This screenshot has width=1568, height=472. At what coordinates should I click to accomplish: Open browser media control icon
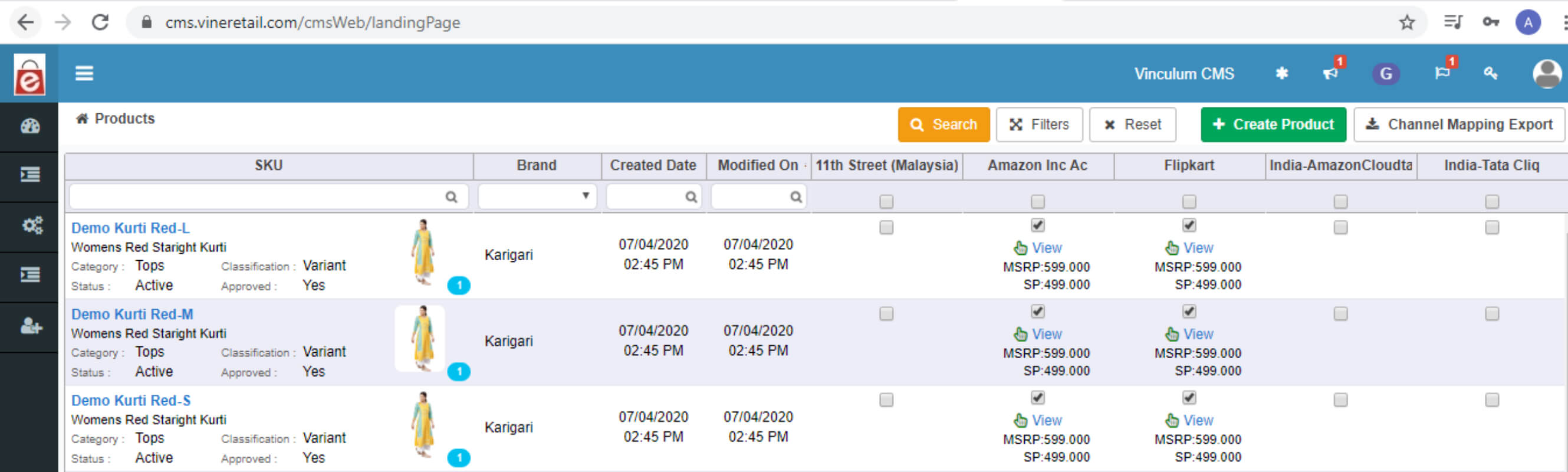[1453, 22]
